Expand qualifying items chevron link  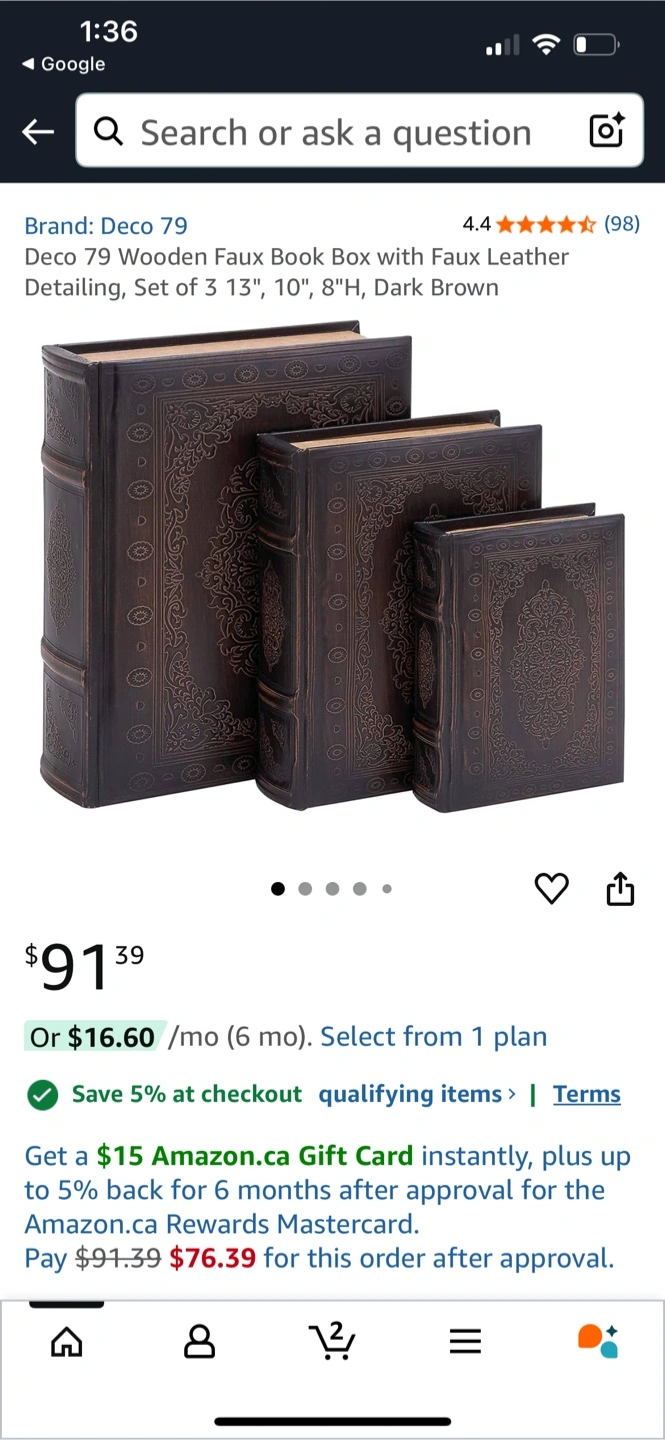(x=417, y=1094)
